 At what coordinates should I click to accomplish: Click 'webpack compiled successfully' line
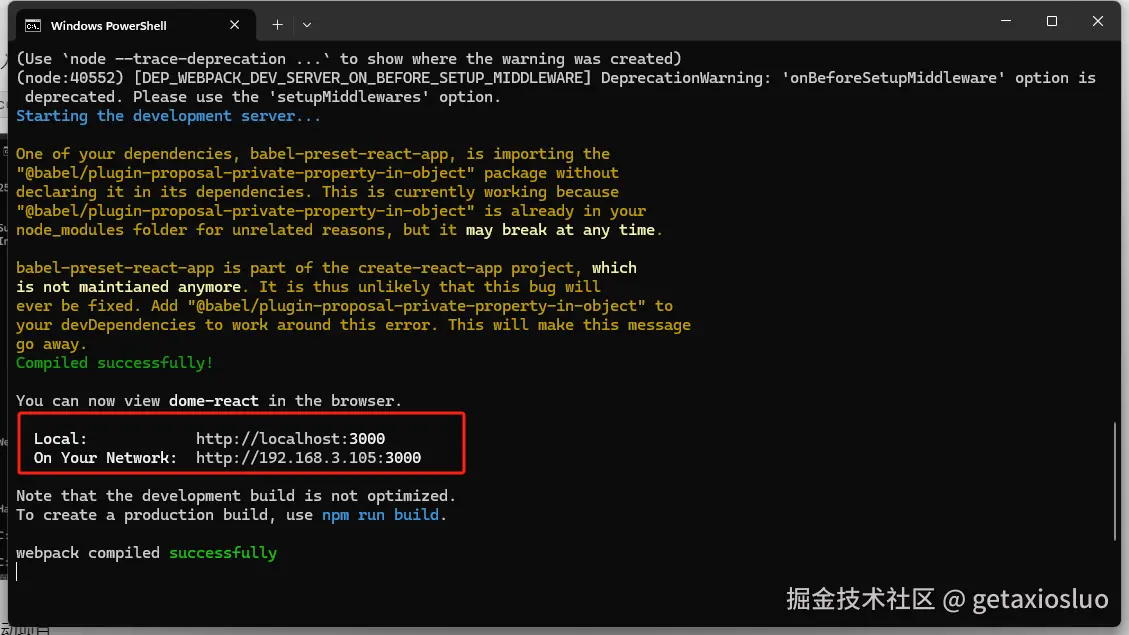pos(146,553)
